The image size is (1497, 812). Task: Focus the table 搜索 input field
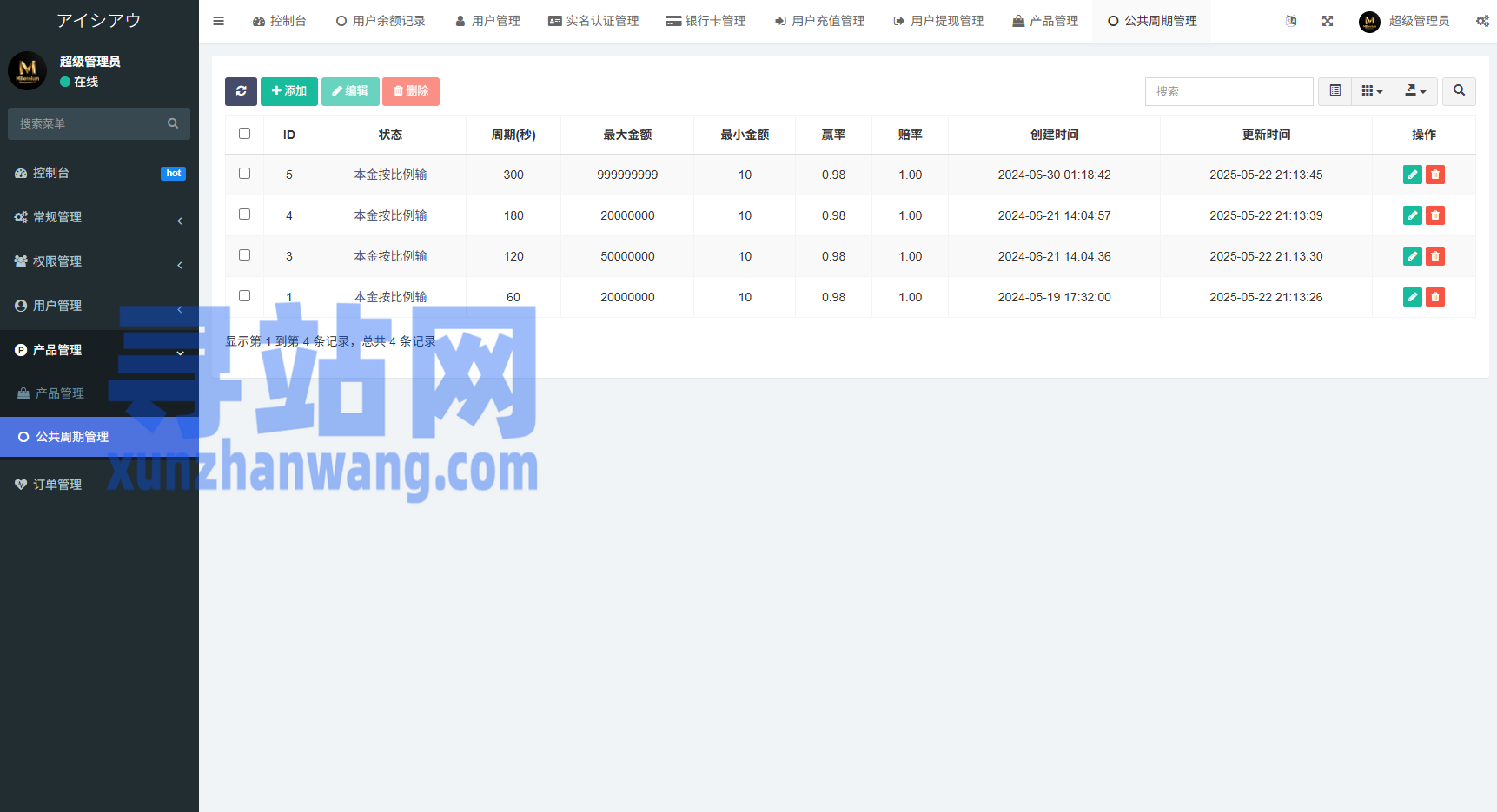pyautogui.click(x=1229, y=91)
